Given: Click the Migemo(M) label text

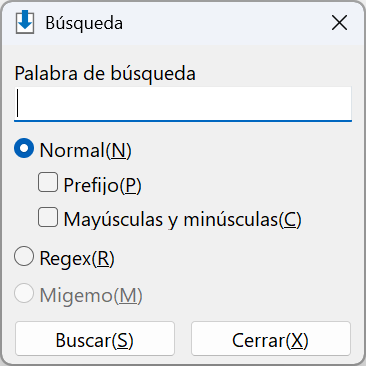Looking at the screenshot, I should [91, 296].
